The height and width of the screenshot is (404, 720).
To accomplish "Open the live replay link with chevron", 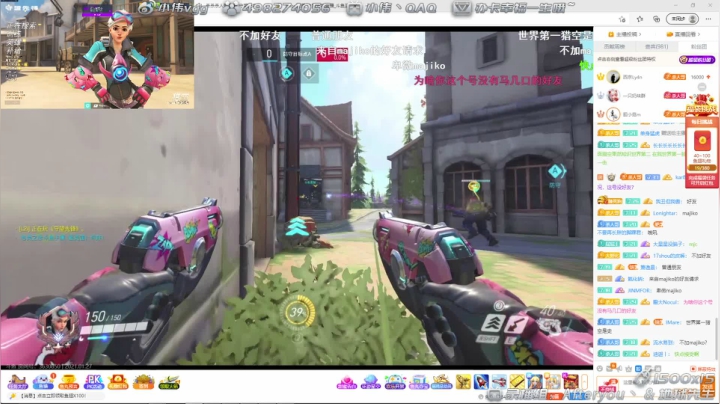I will [x=683, y=34].
